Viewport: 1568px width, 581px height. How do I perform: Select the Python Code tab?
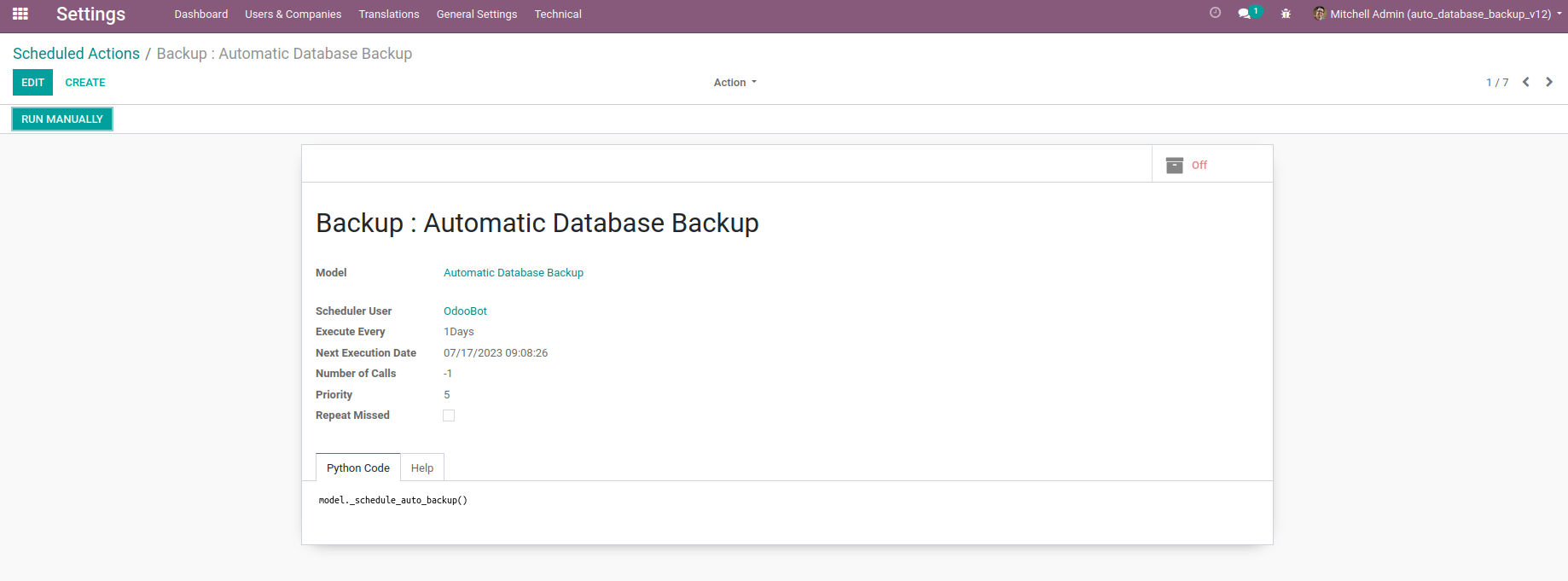click(x=358, y=468)
